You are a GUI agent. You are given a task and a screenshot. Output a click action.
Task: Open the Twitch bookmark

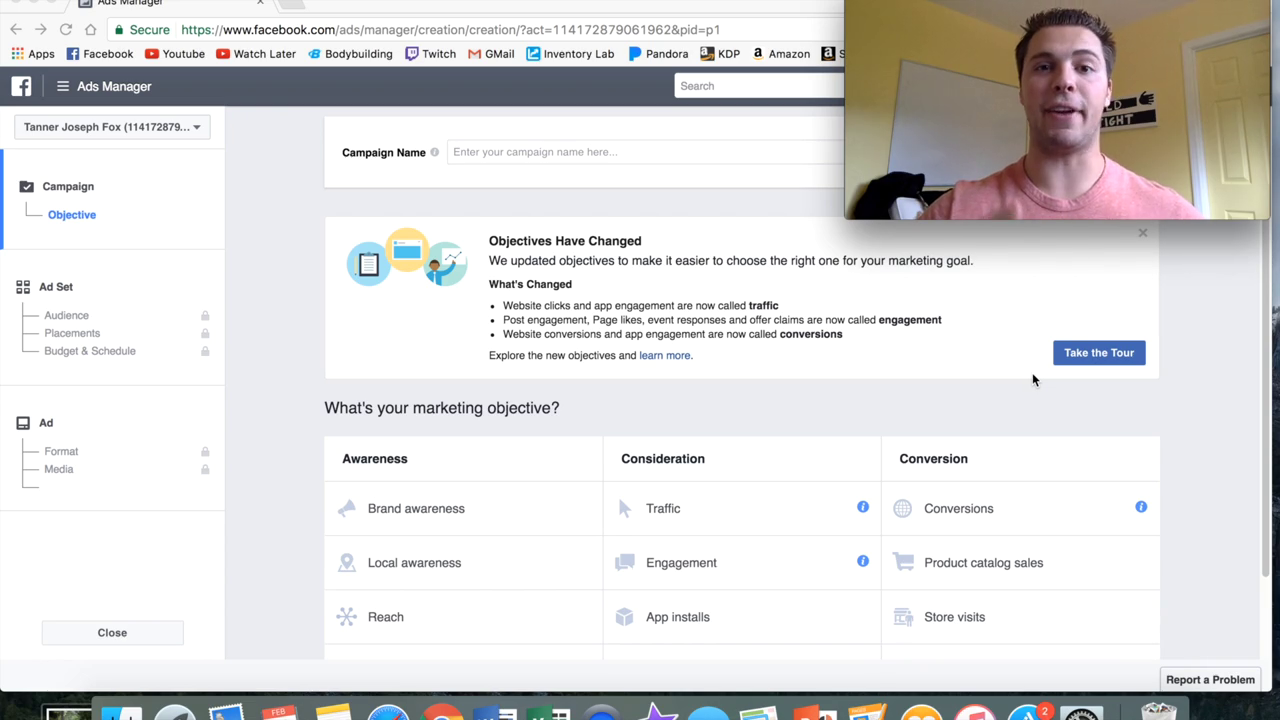tap(430, 54)
